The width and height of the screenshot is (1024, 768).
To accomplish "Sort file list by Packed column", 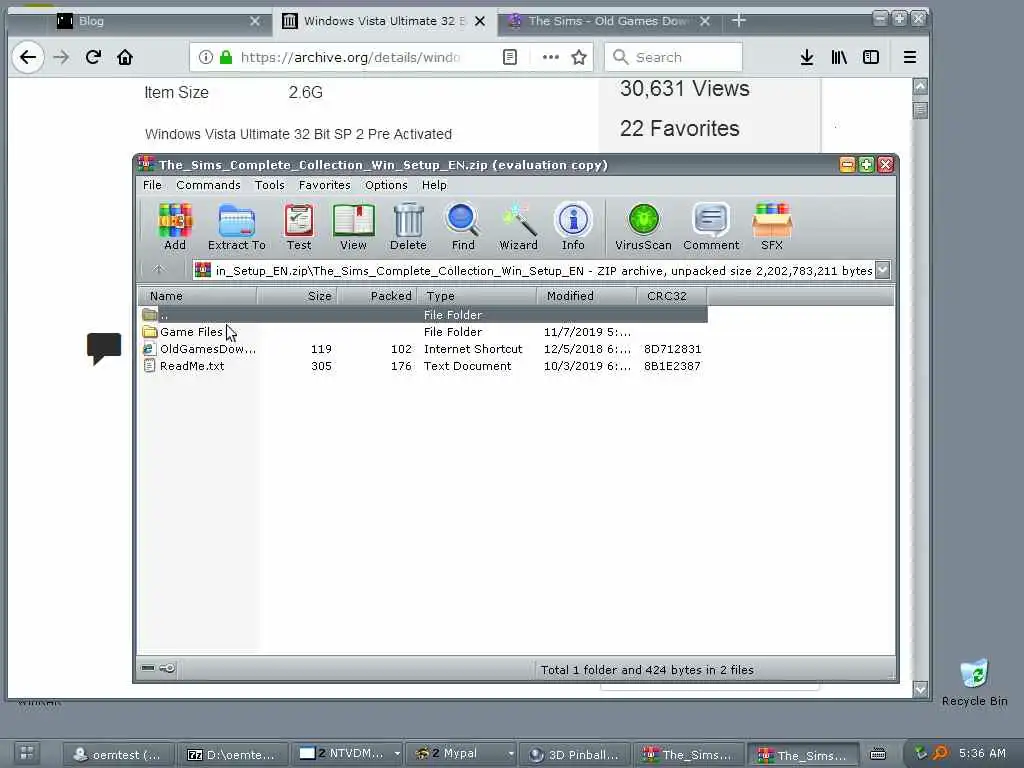I will point(377,296).
